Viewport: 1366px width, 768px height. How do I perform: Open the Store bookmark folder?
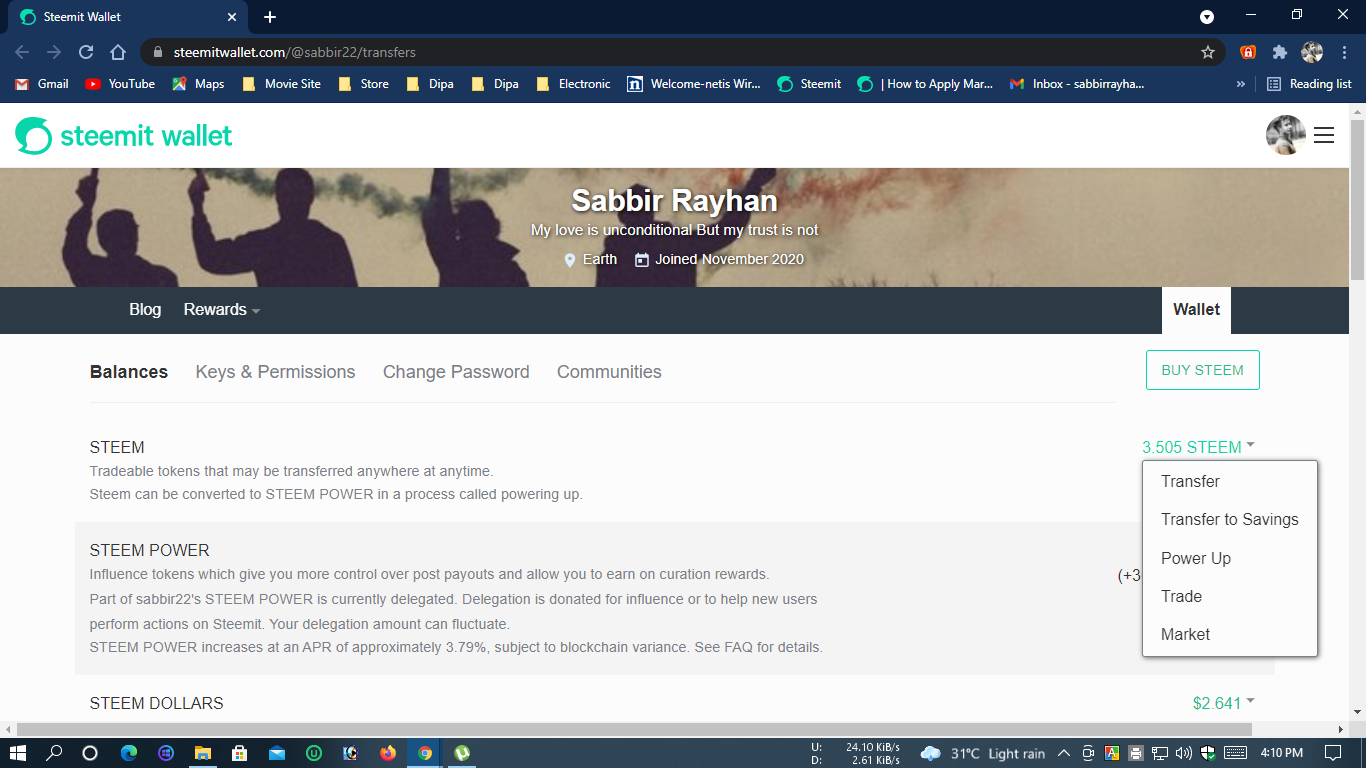363,84
